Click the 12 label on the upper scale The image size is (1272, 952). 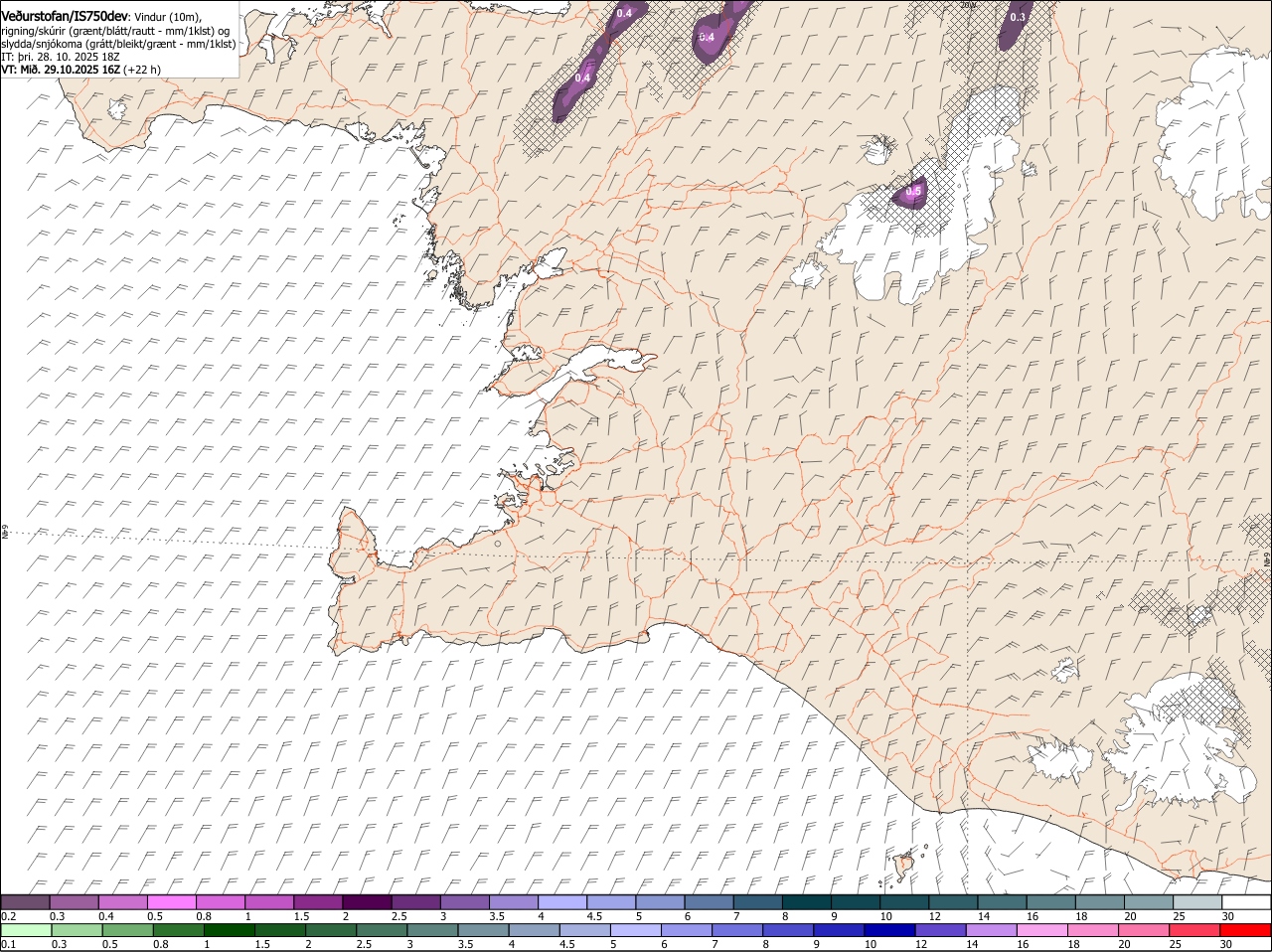(x=935, y=915)
